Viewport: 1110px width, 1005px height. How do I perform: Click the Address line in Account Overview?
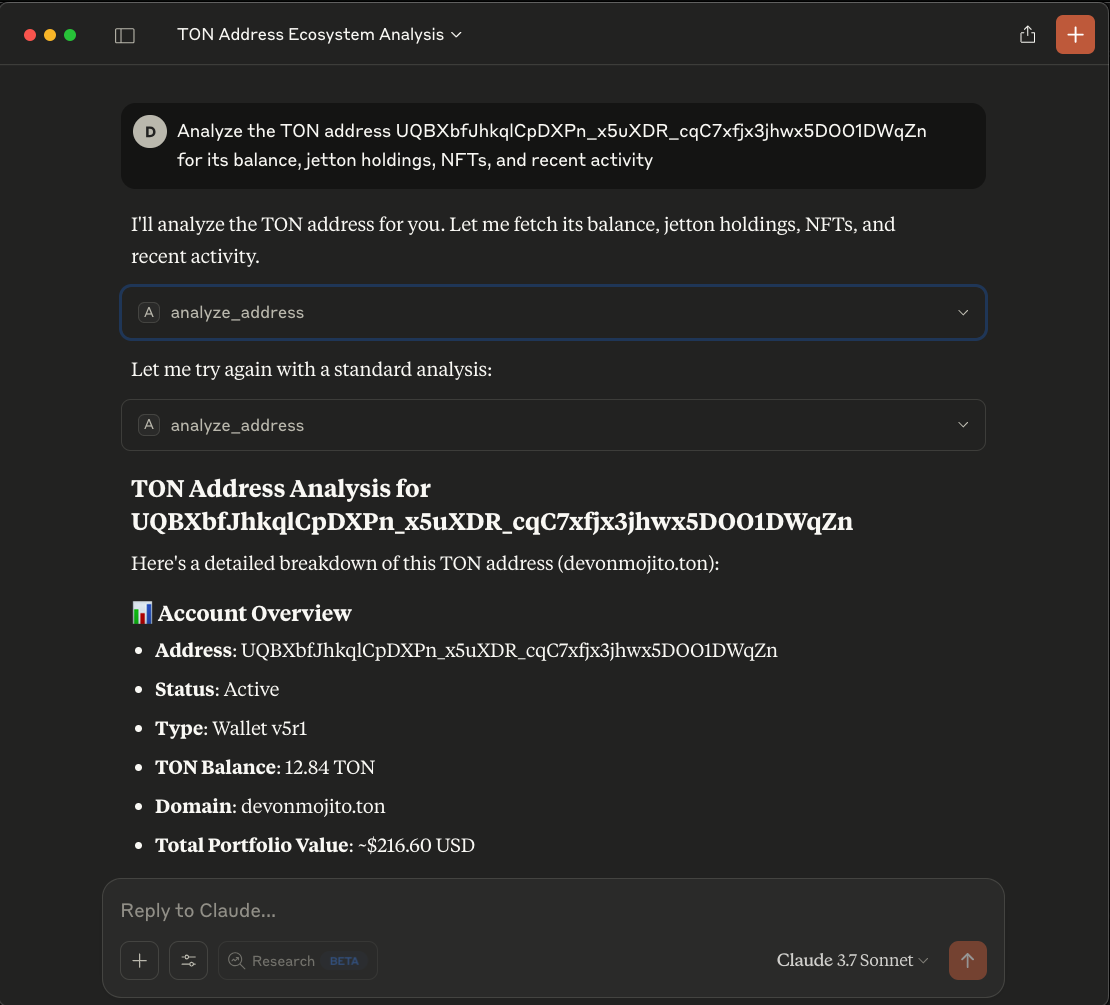pos(466,650)
